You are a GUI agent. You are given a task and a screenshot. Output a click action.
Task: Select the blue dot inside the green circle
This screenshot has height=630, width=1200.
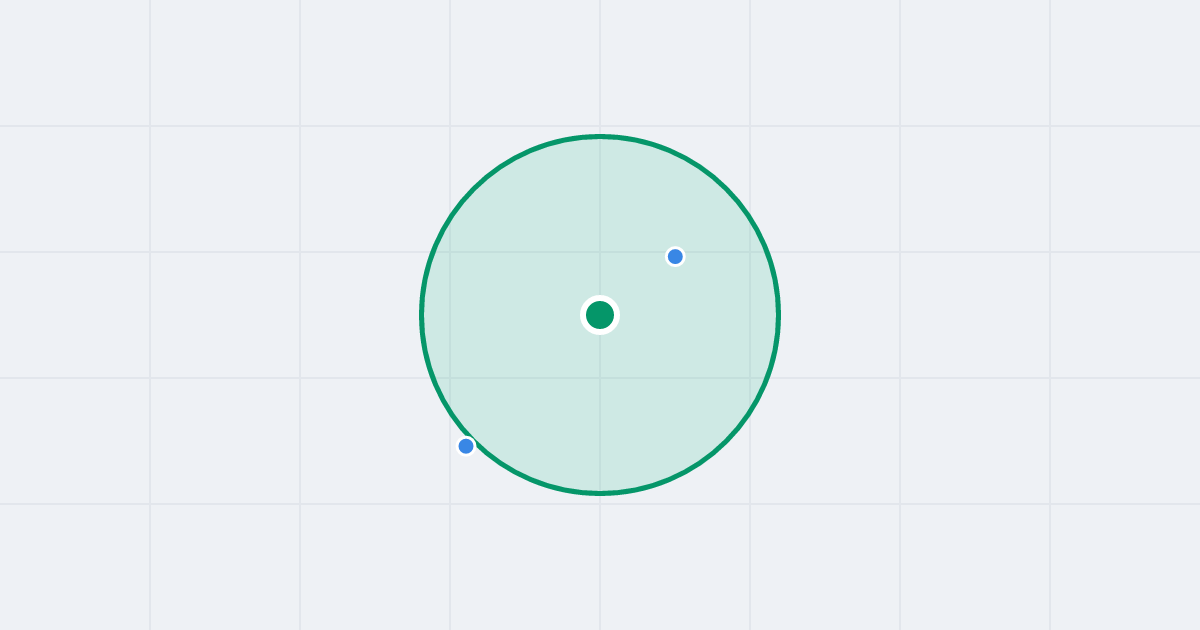pos(675,256)
